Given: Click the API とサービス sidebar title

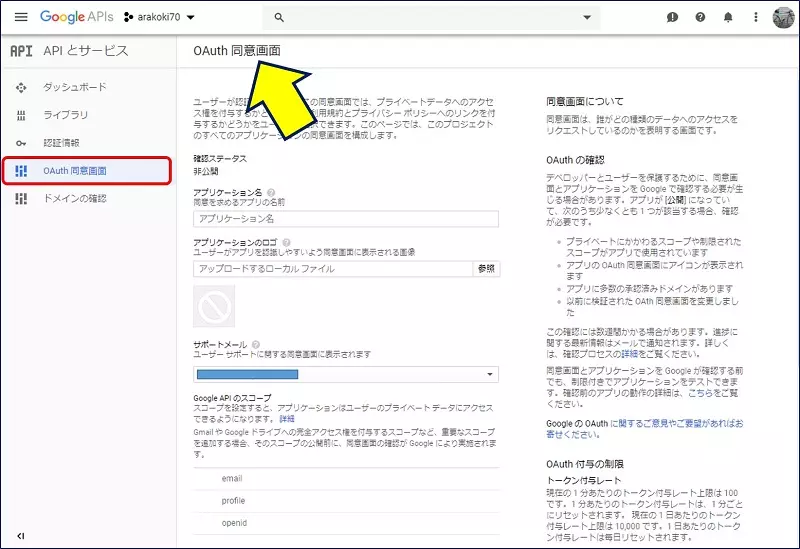Looking at the screenshot, I should click(86, 51).
